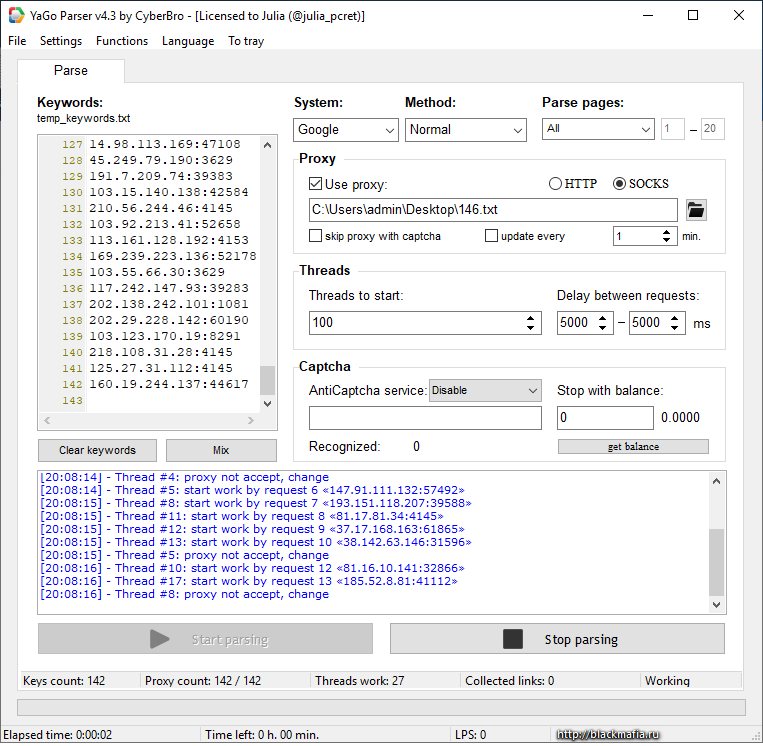Open the AntiCaptcha service dropdown
The width and height of the screenshot is (763, 746).
click(x=485, y=390)
